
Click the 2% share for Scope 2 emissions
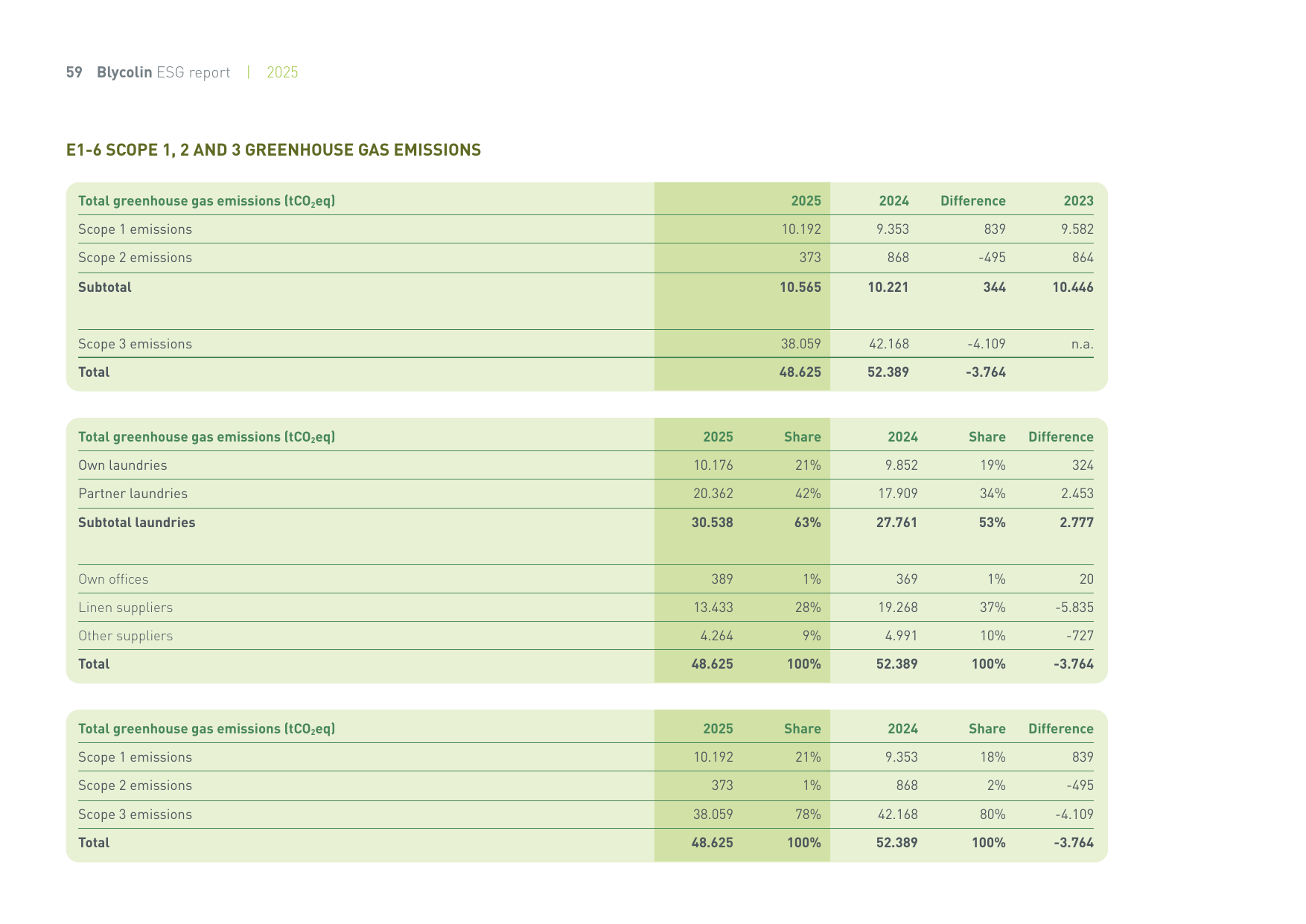pos(996,786)
